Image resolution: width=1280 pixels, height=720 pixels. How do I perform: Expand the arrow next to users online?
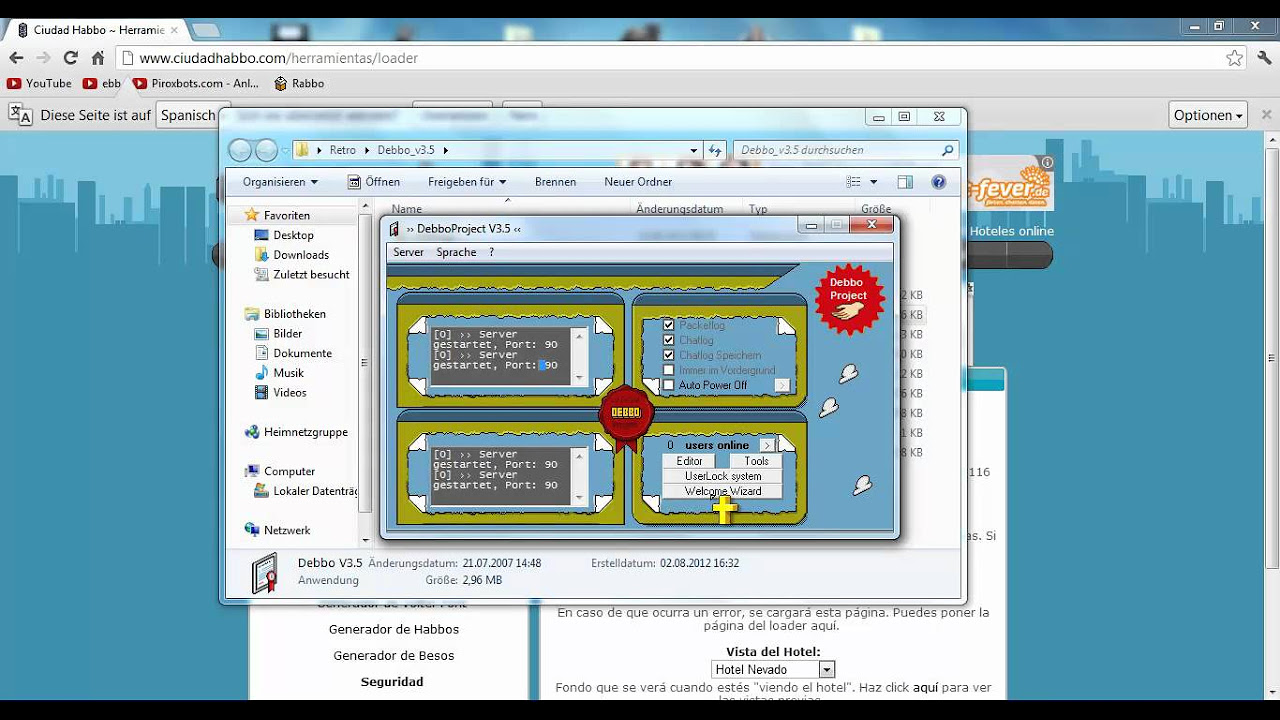[x=768, y=445]
